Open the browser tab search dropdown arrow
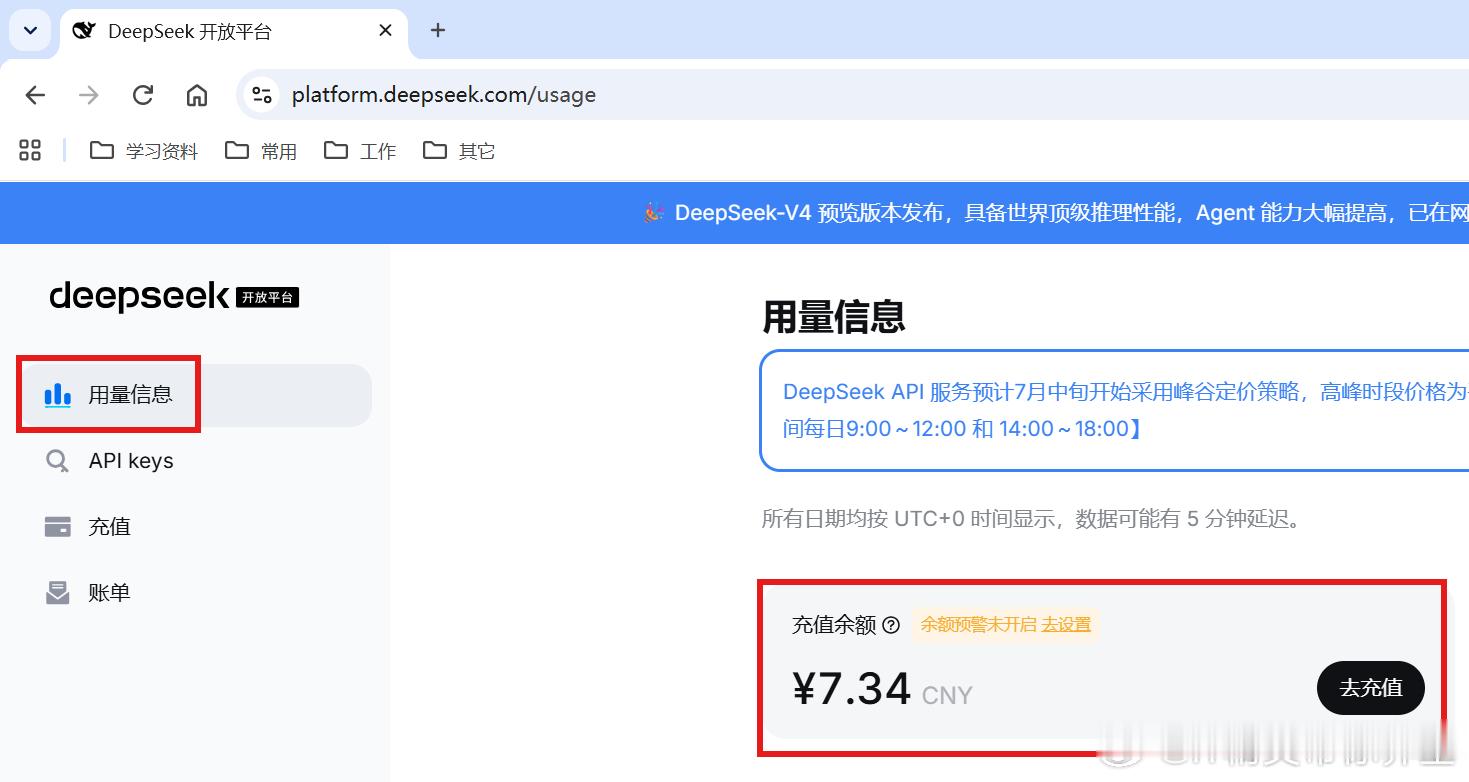The height and width of the screenshot is (782, 1469). [30, 31]
